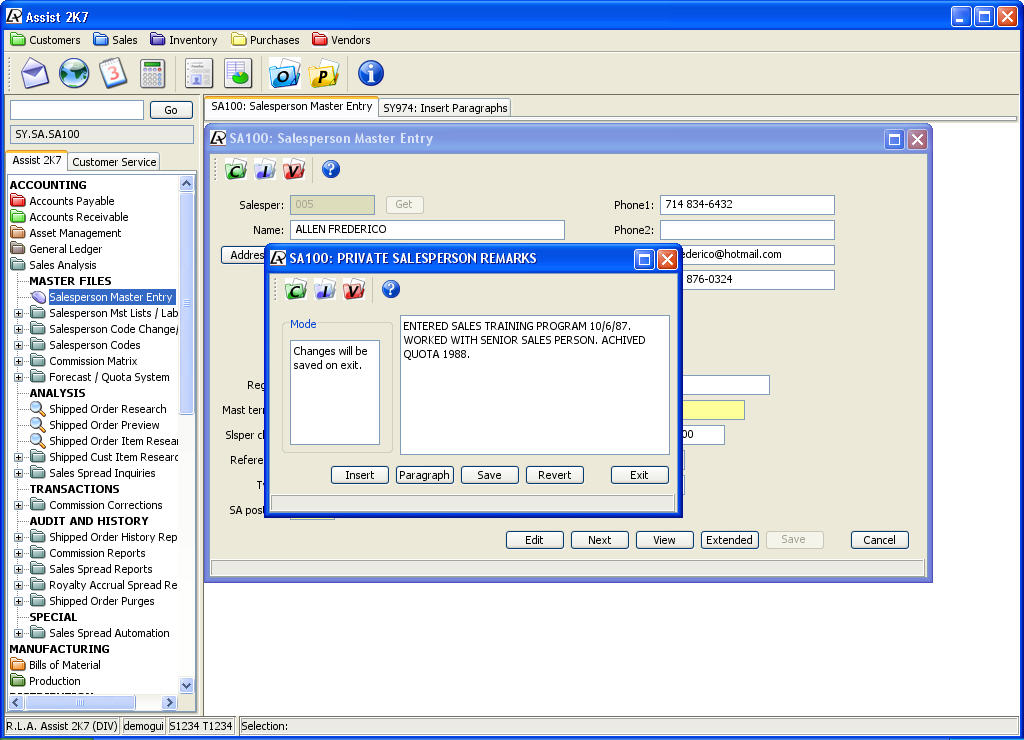Expand Salesperson Mst Lists / Labels node
The image size is (1024, 740).
pyautogui.click(x=18, y=314)
